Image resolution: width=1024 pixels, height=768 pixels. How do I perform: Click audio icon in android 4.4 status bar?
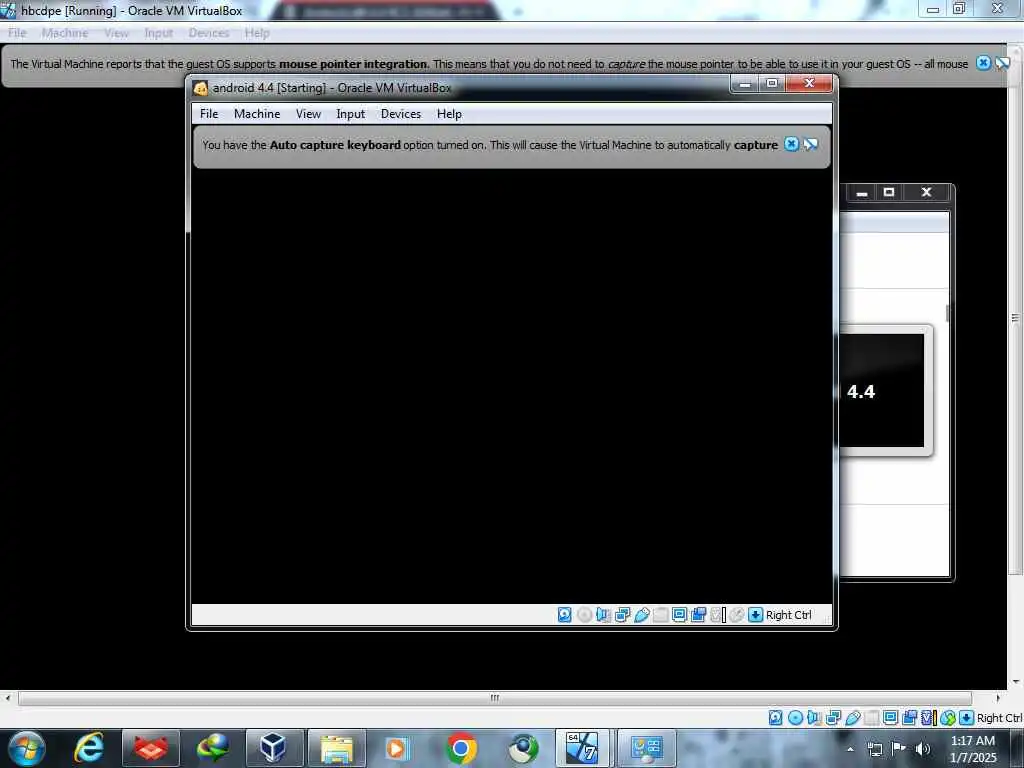[x=603, y=615]
